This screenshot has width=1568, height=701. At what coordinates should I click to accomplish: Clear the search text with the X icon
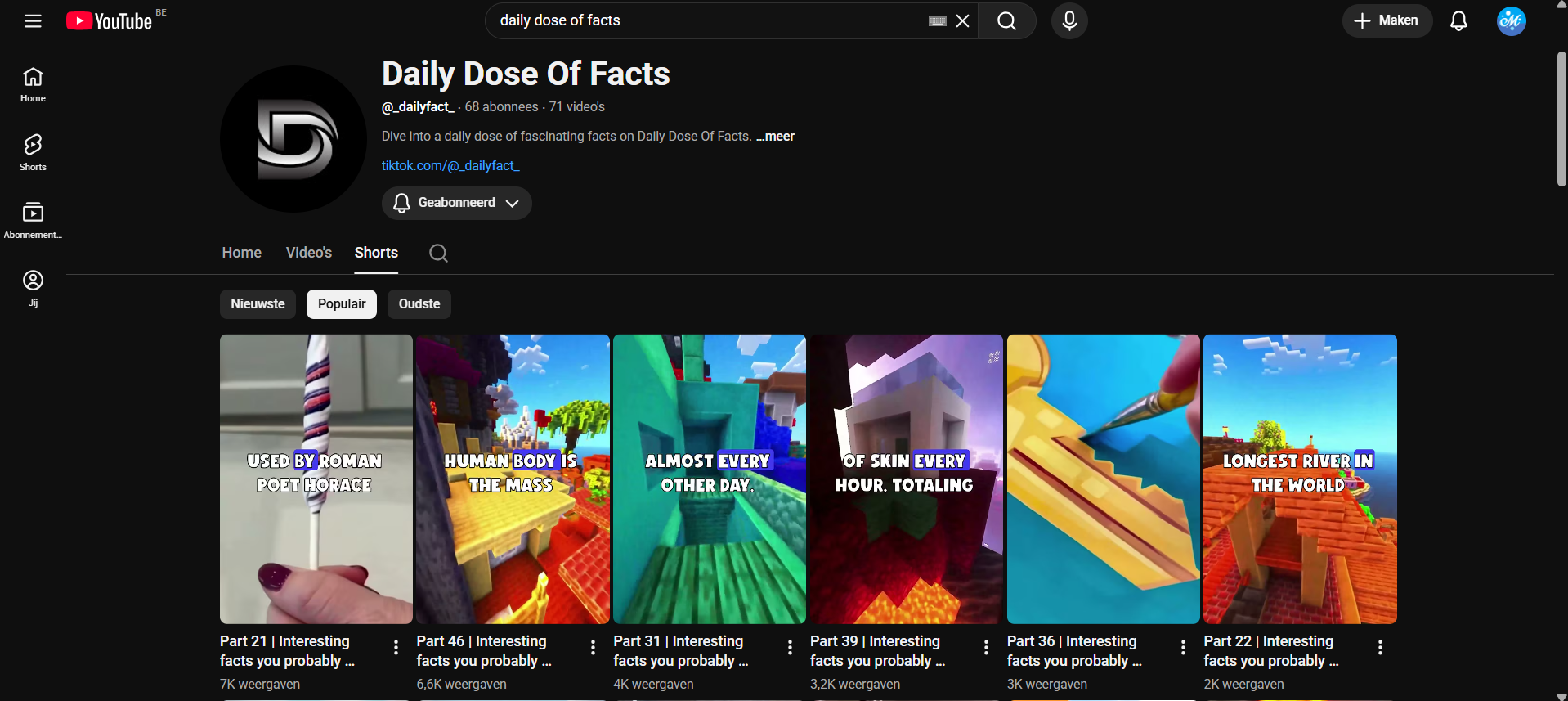963,21
